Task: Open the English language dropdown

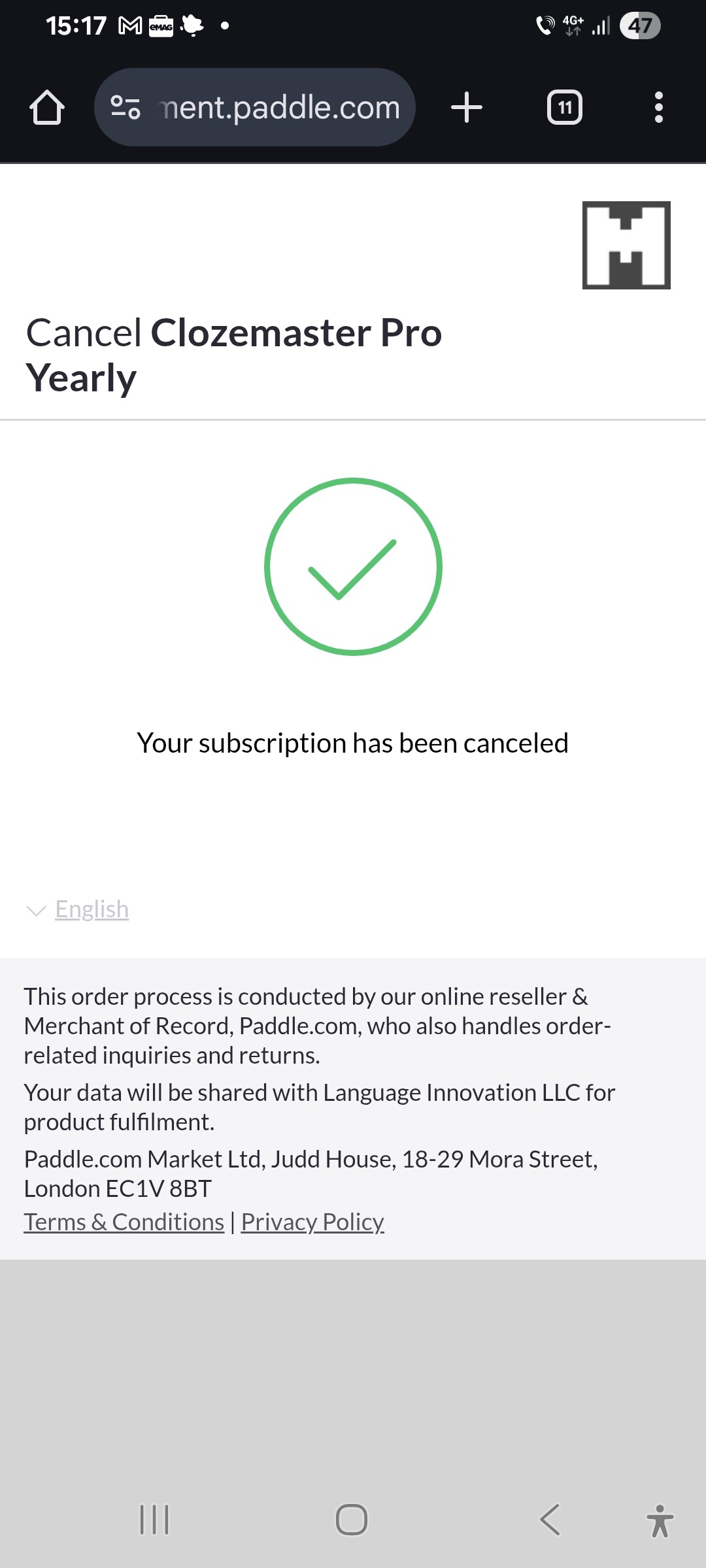Action: pyautogui.click(x=92, y=909)
